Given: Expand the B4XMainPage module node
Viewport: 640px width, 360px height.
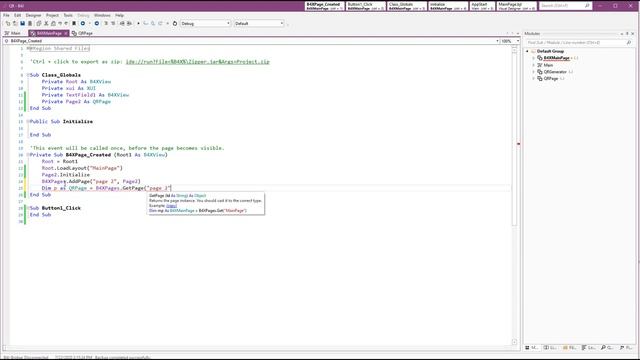Looking at the screenshot, I should pos(533,58).
